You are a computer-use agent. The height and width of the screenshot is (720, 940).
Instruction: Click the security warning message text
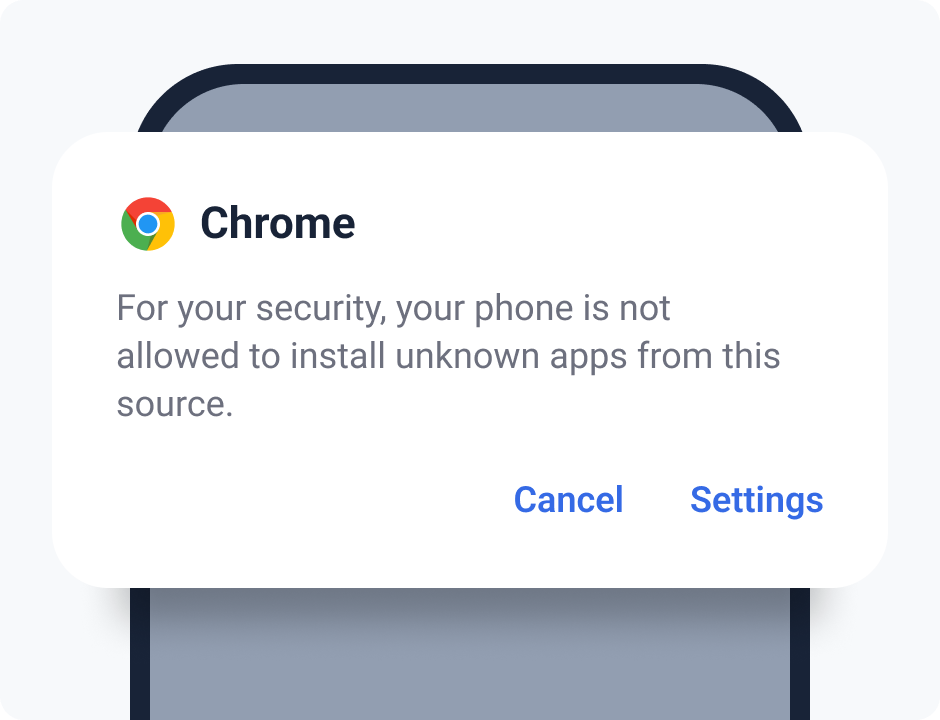click(x=448, y=356)
